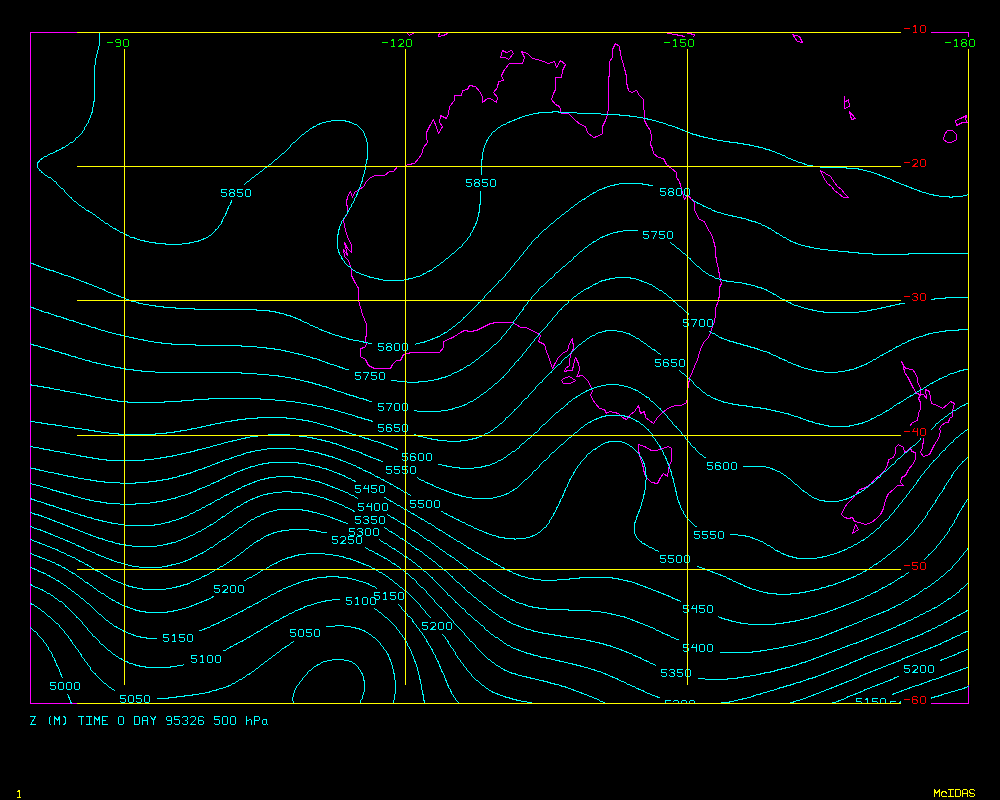Click the -50 latitude label
The image size is (1000, 800).
[914, 566]
